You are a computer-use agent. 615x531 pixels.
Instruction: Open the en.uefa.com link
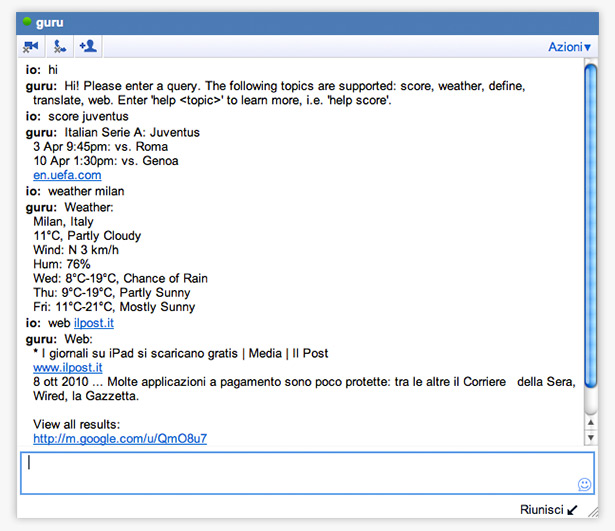point(67,175)
